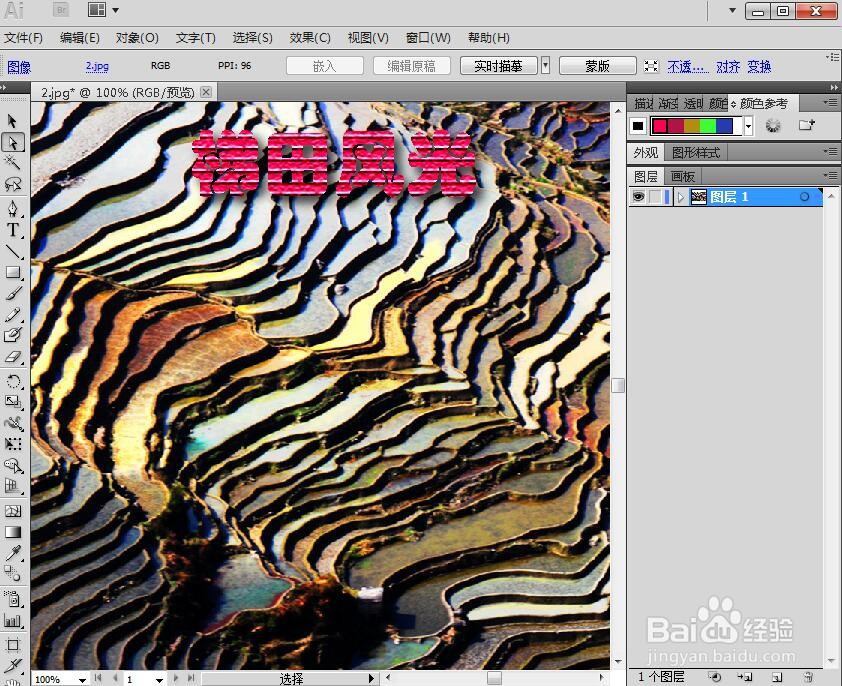
Task: Select the Free Transform tool
Action: pos(13,444)
